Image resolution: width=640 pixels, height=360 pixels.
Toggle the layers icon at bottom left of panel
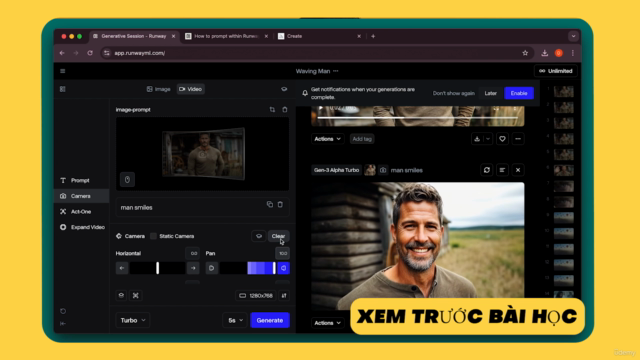tap(121, 296)
